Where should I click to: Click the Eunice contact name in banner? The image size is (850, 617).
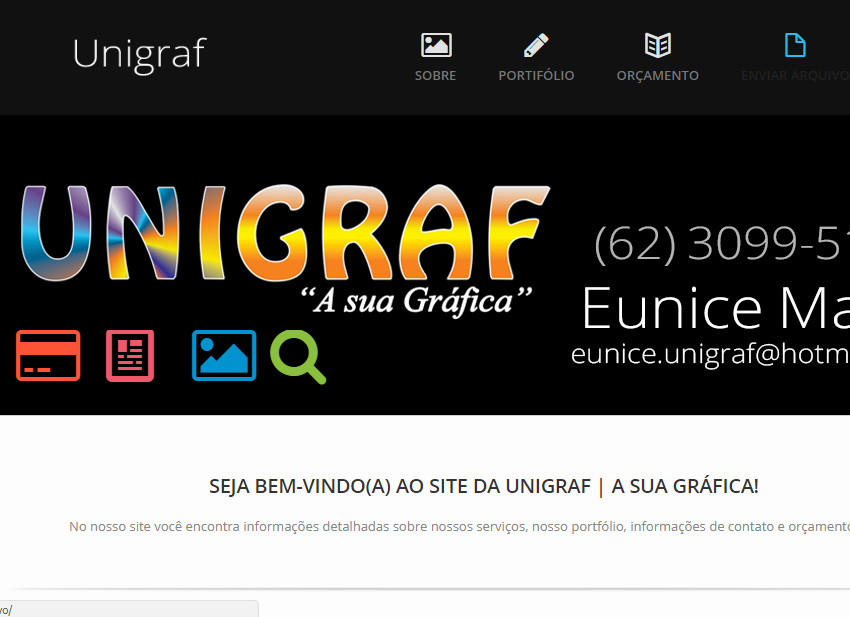(x=714, y=308)
